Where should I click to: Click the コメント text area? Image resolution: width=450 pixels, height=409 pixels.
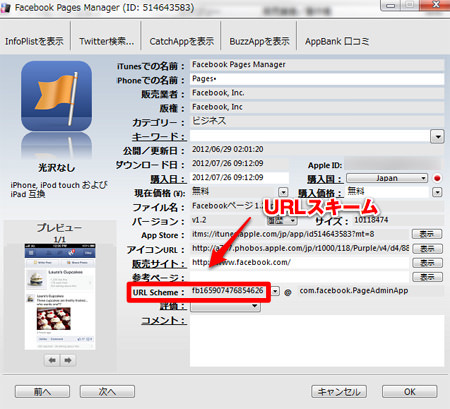[317, 340]
